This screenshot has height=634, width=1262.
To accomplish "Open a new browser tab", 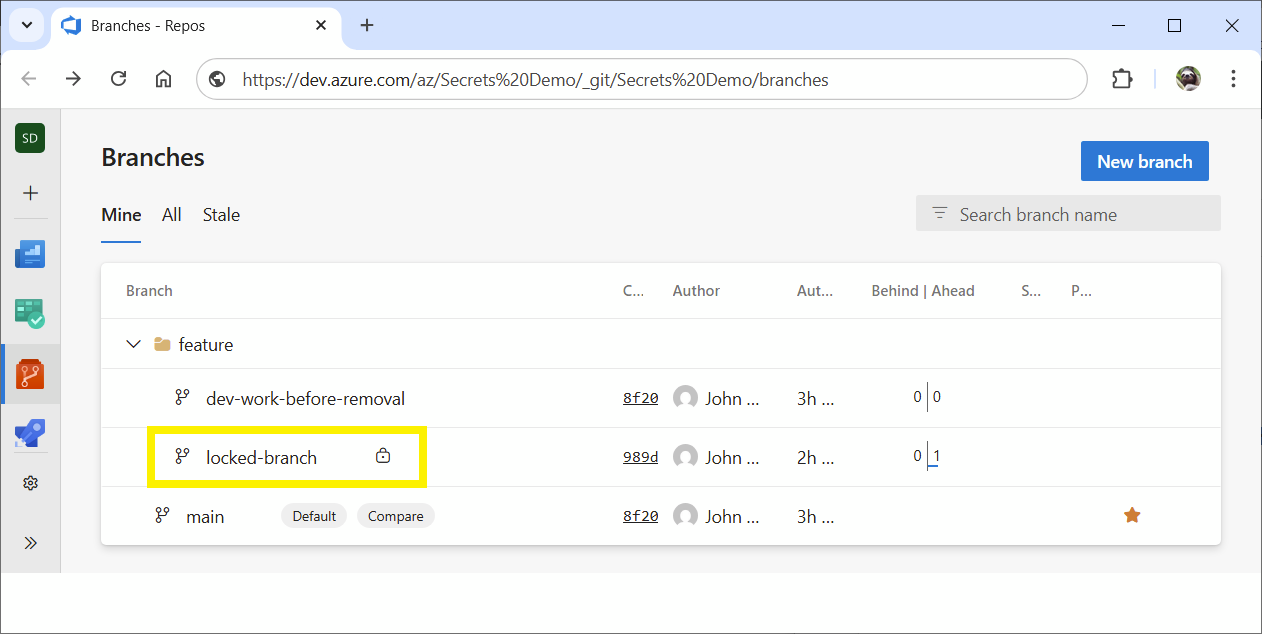I will (x=367, y=25).
